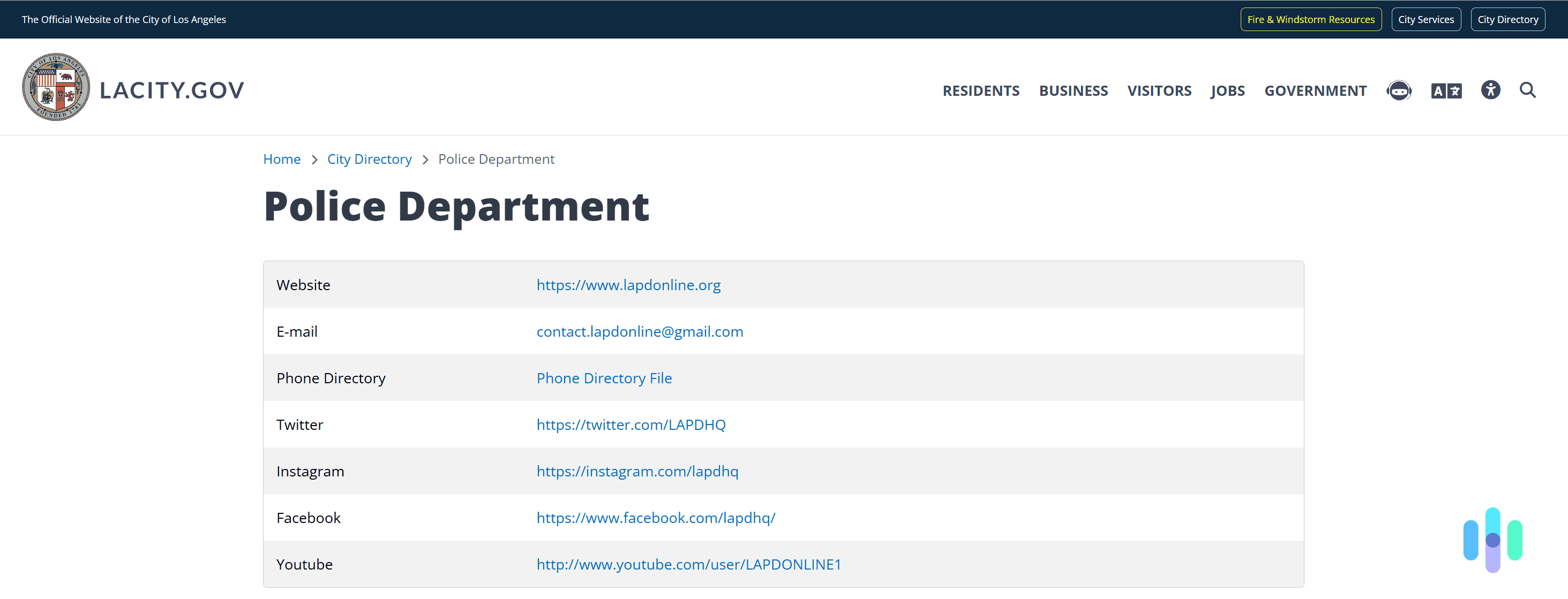Click City Services button
Screen dimensions: 1568x599
pyautogui.click(x=1425, y=19)
